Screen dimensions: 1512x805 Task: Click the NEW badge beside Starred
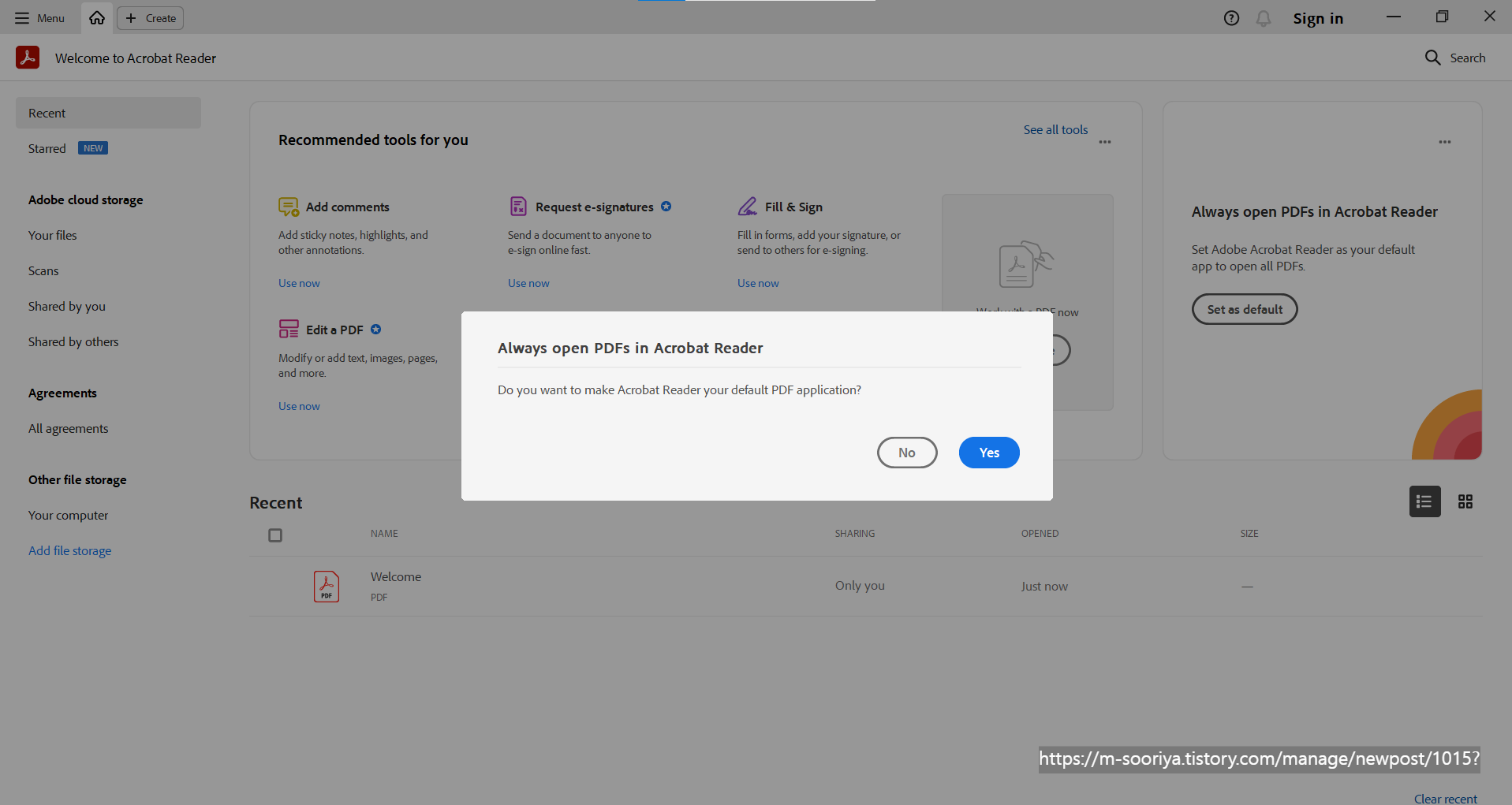coord(93,148)
